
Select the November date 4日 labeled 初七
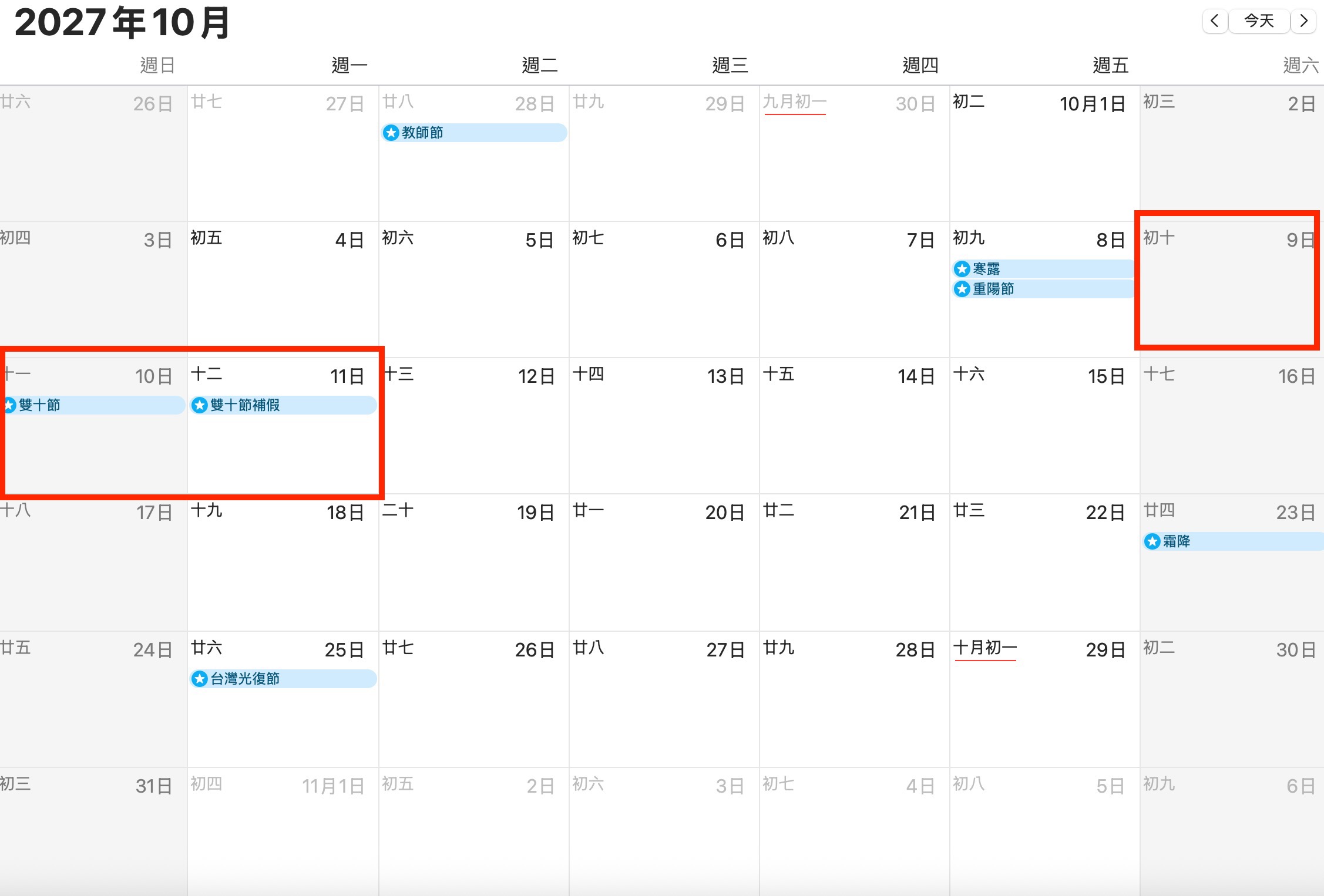tap(920, 786)
